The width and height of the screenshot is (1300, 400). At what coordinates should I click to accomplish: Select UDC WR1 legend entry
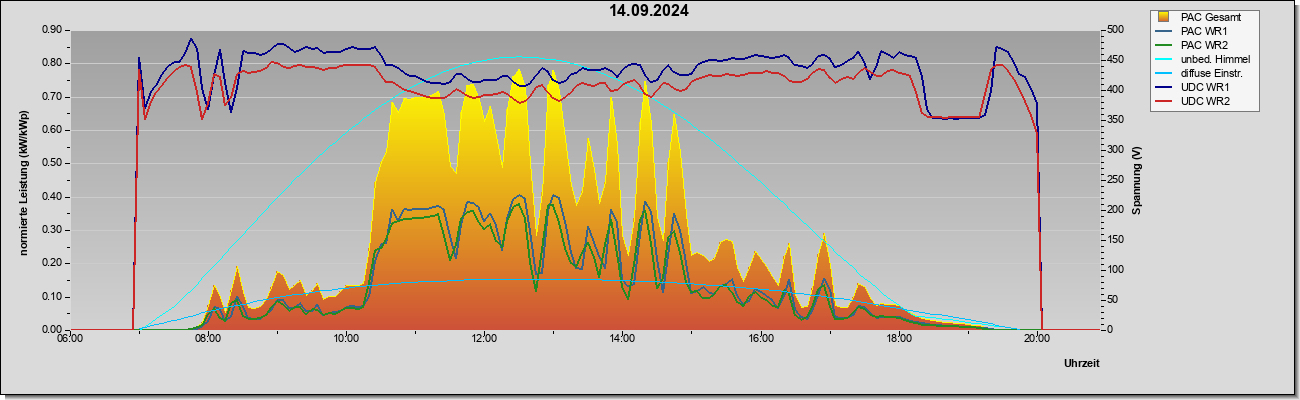[1204, 87]
